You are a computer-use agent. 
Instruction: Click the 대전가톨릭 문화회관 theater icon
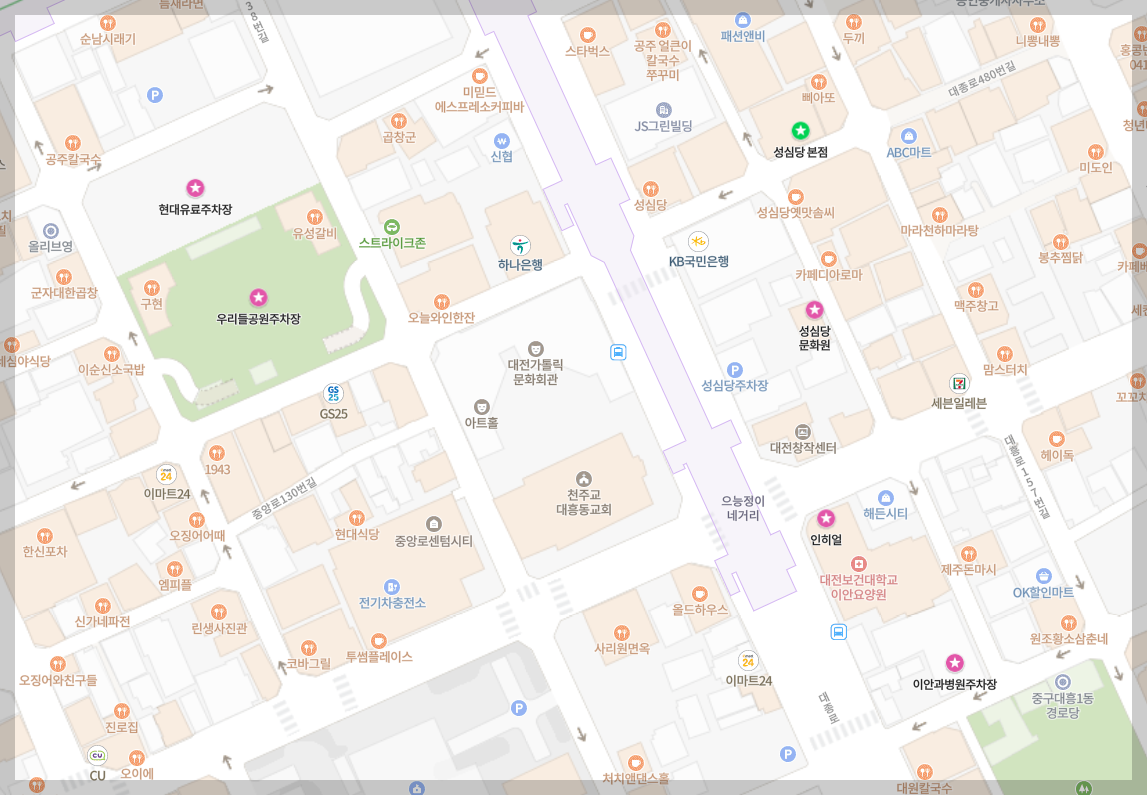(x=535, y=349)
